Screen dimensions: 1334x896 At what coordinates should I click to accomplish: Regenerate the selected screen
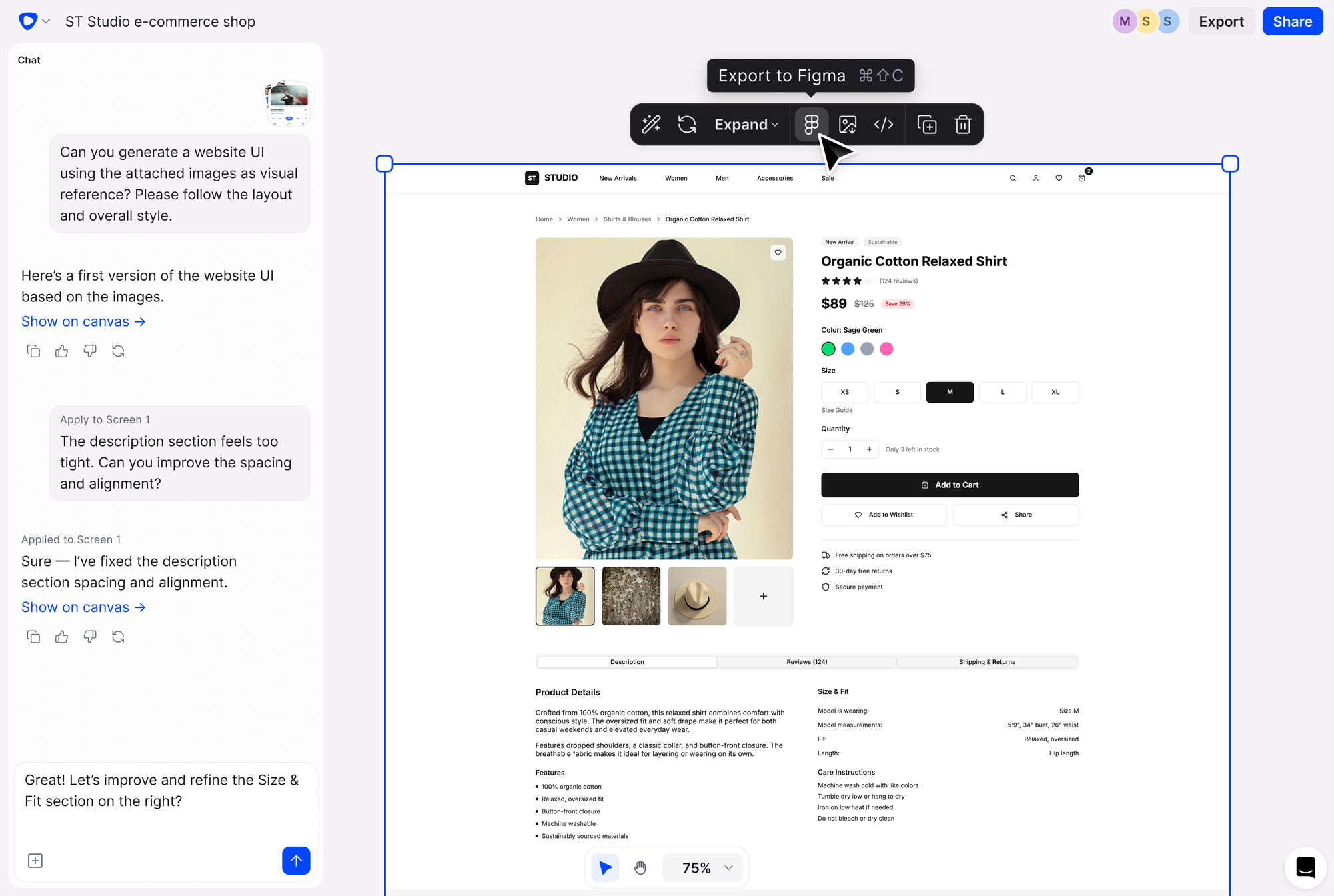click(x=687, y=124)
